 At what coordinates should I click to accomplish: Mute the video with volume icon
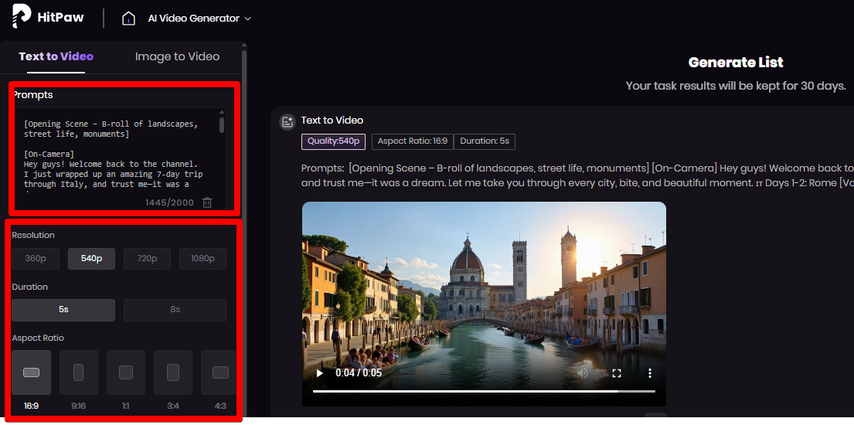click(584, 373)
